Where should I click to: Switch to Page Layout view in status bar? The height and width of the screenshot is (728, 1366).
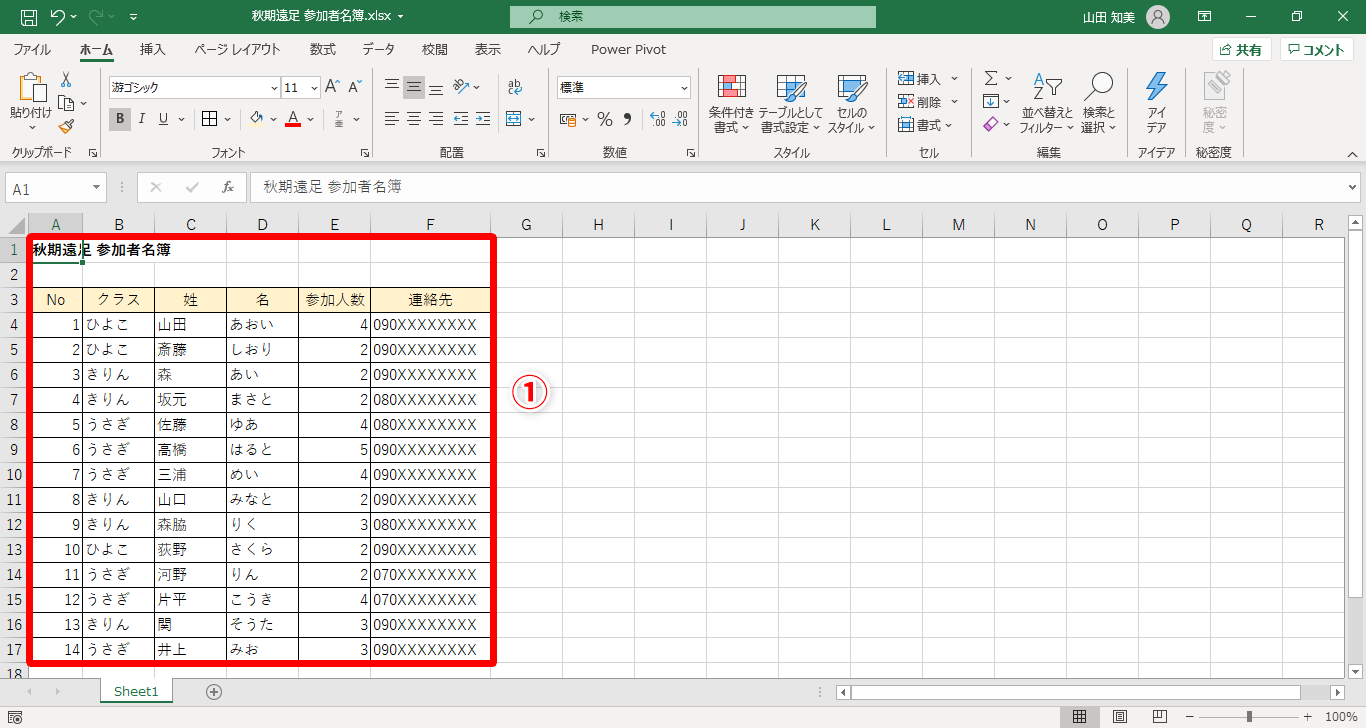1120,716
